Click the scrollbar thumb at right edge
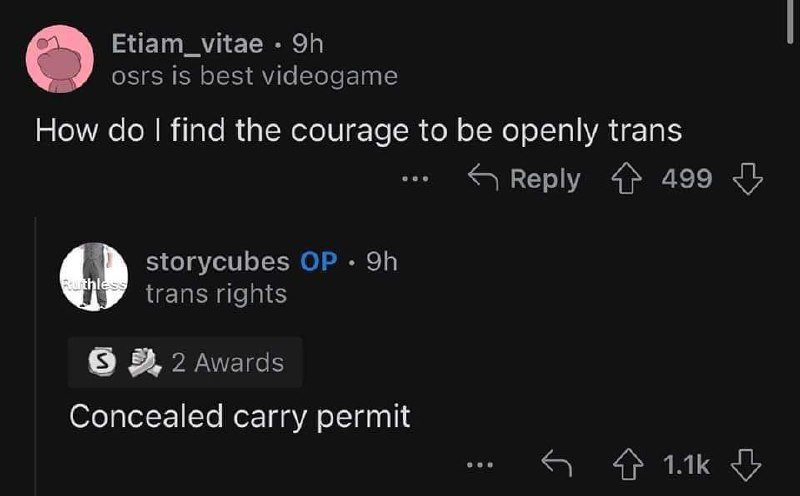Viewport: 800px width, 496px height. pos(790,22)
